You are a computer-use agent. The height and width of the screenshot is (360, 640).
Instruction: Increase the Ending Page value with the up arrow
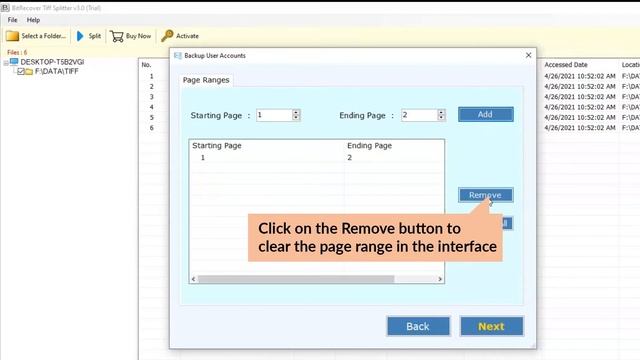[x=441, y=112]
